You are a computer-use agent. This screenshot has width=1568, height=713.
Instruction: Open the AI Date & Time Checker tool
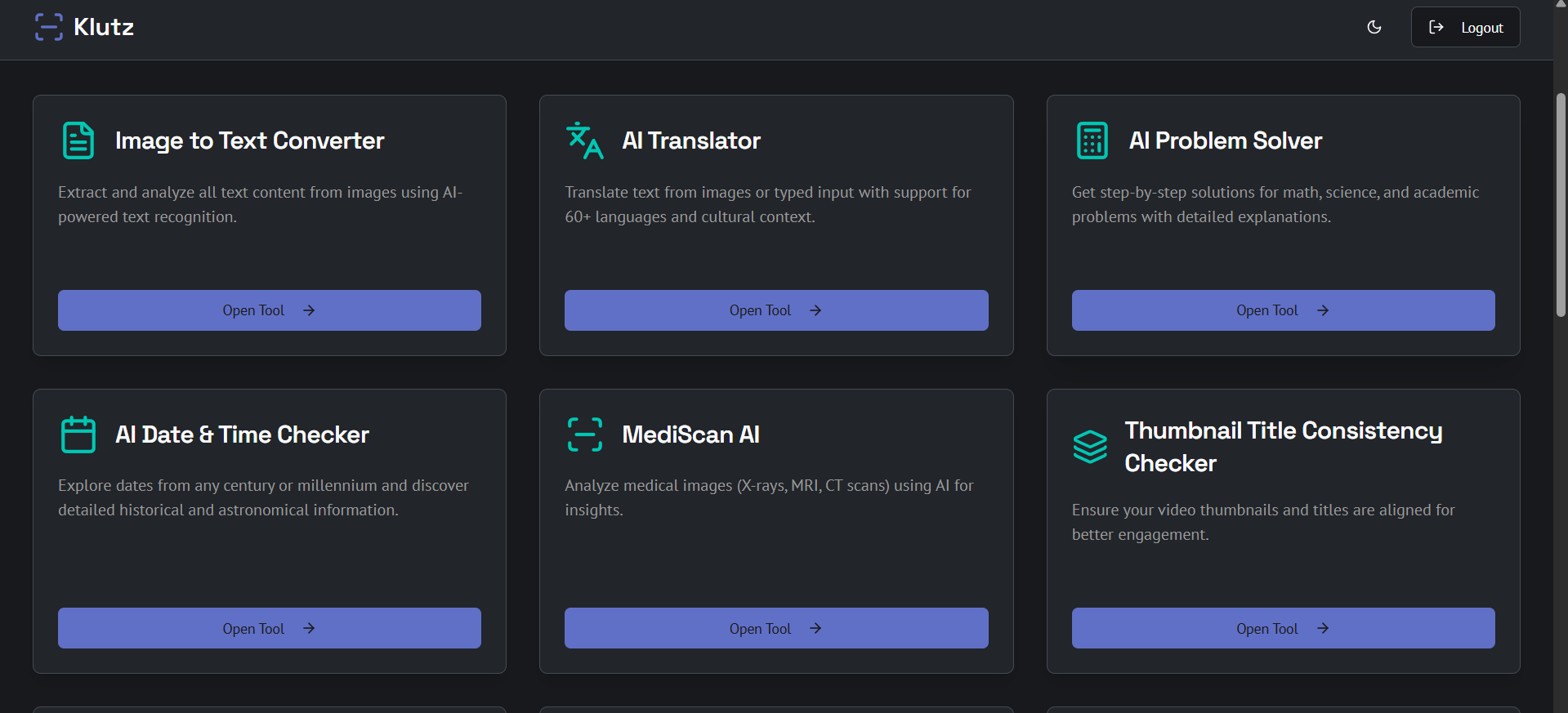pyautogui.click(x=270, y=628)
